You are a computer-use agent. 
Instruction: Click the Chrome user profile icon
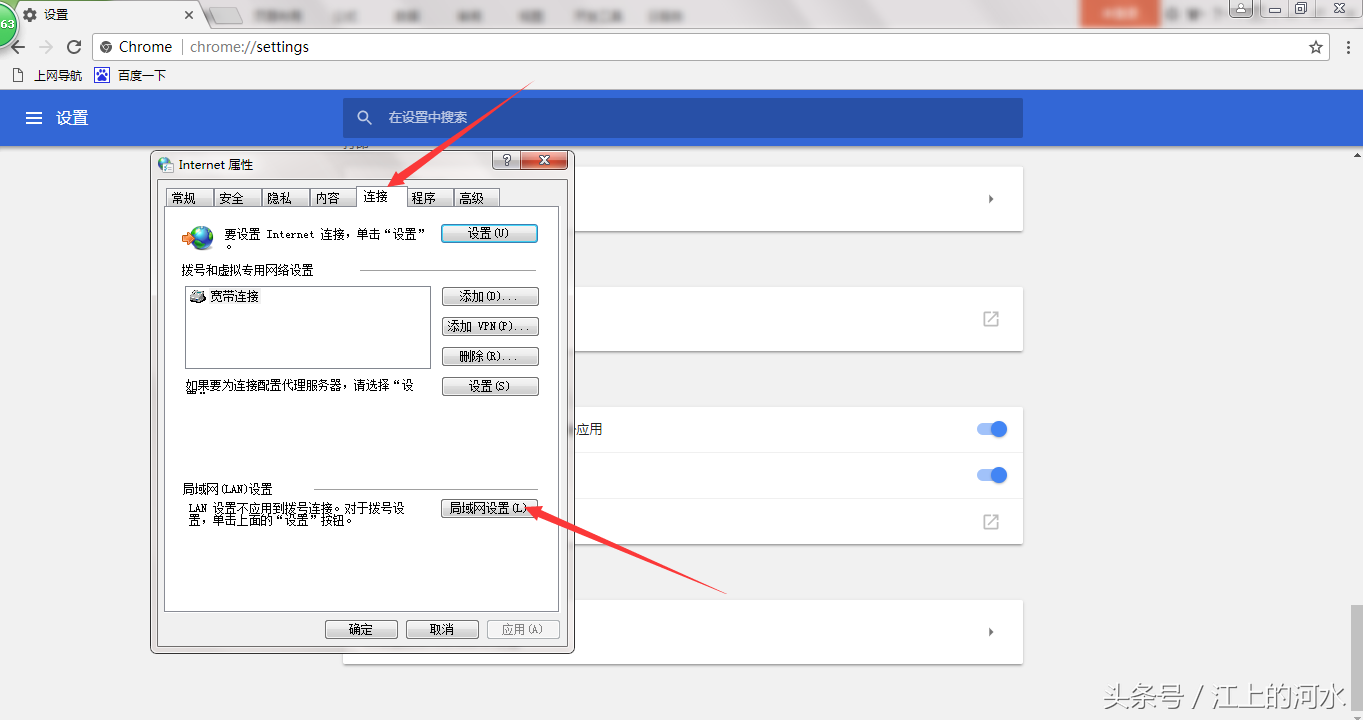[x=1242, y=9]
